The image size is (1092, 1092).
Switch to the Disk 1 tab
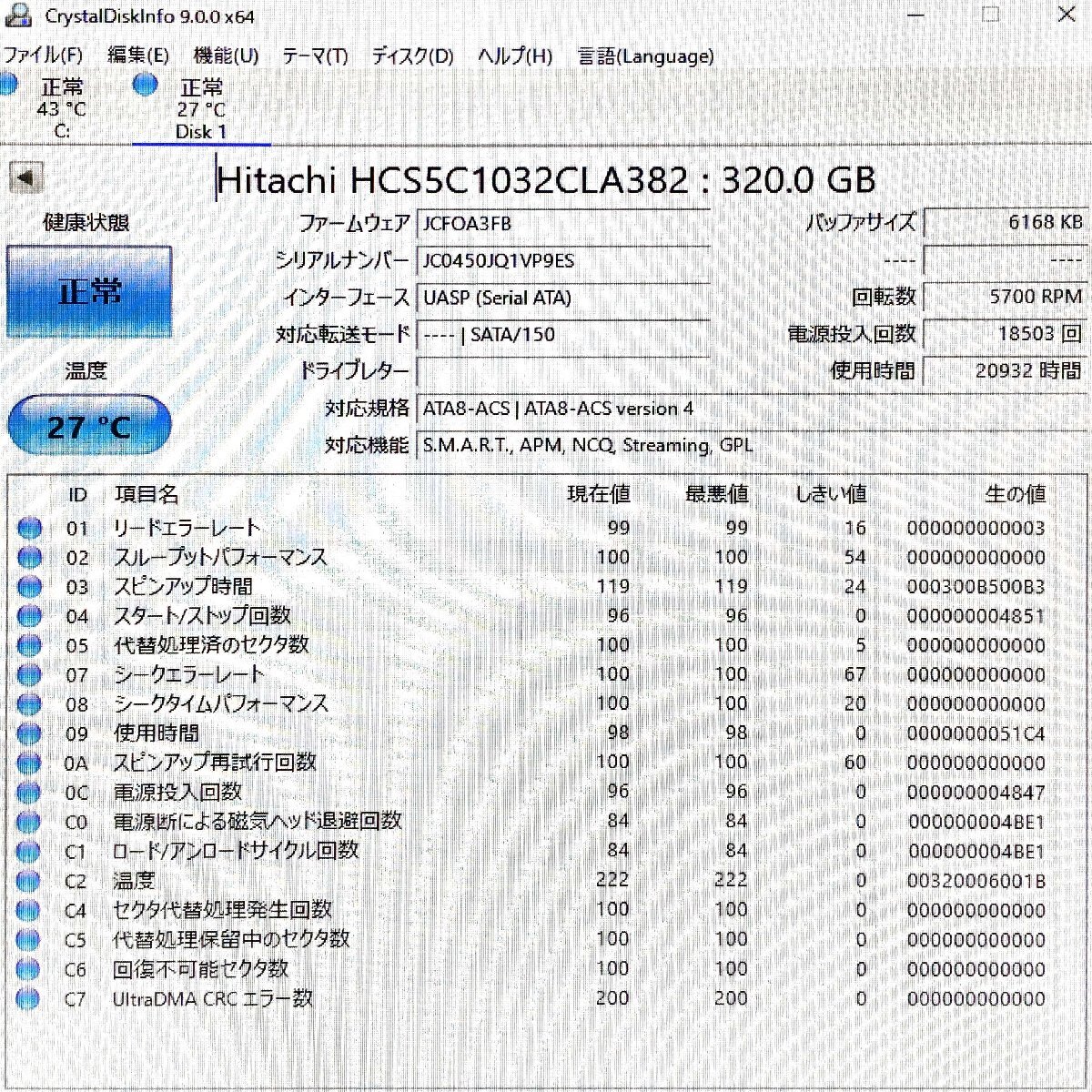[202, 109]
